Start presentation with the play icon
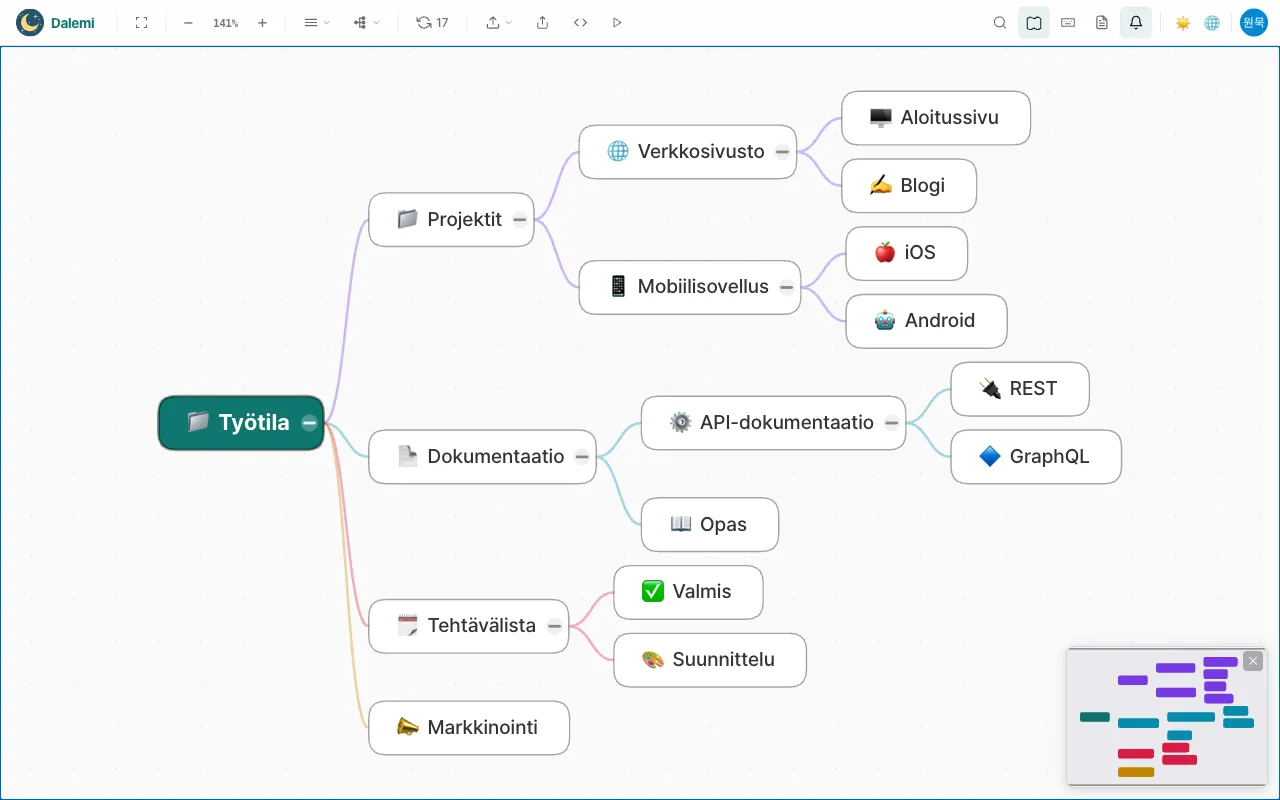Image resolution: width=1280 pixels, height=800 pixels. [x=617, y=22]
